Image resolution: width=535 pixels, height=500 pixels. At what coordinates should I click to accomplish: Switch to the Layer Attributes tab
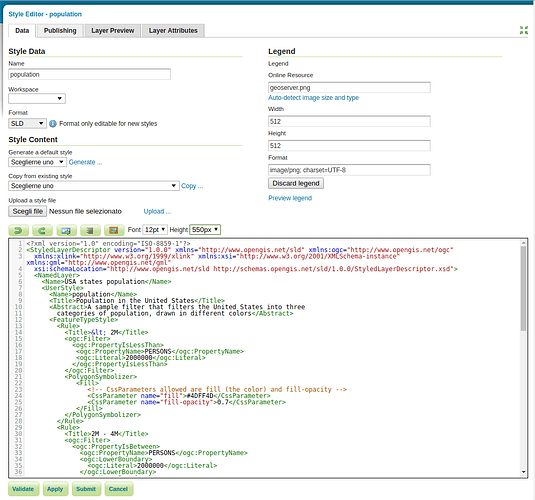pyautogui.click(x=173, y=31)
